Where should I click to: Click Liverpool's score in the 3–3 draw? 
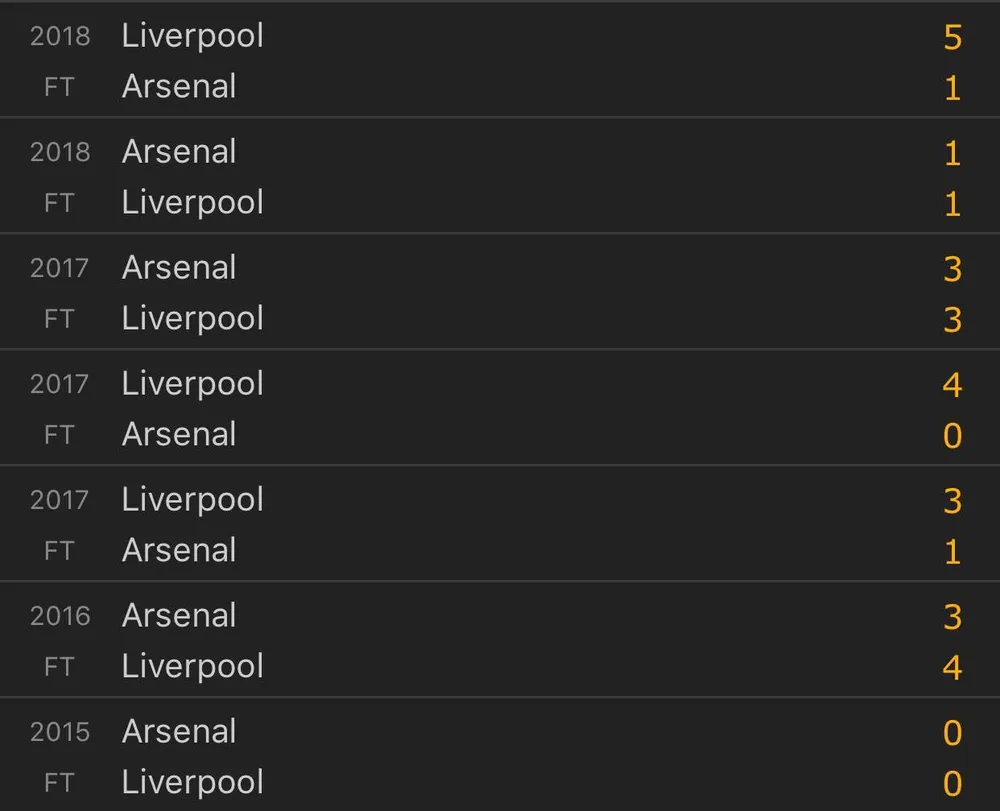951,320
